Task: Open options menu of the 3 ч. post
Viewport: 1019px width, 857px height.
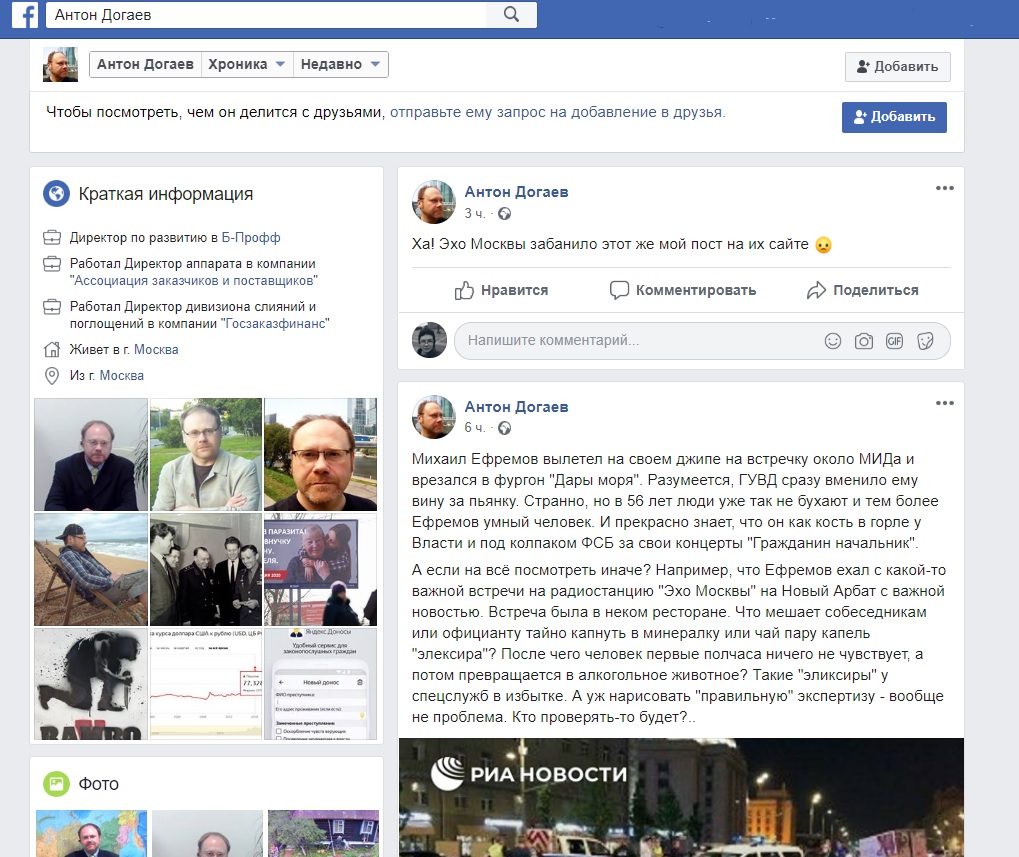Action: click(x=944, y=188)
